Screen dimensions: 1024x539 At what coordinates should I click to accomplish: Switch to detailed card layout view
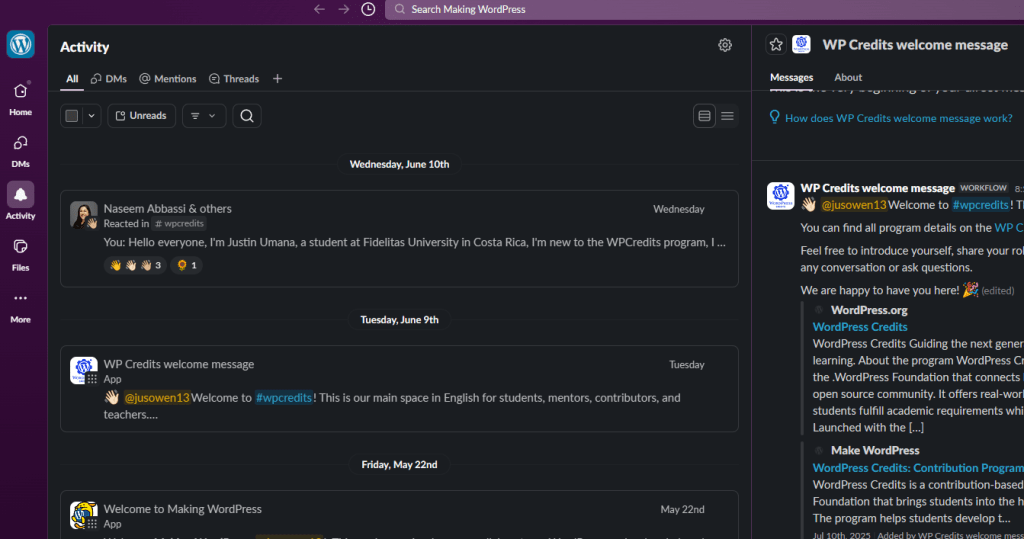pos(704,116)
